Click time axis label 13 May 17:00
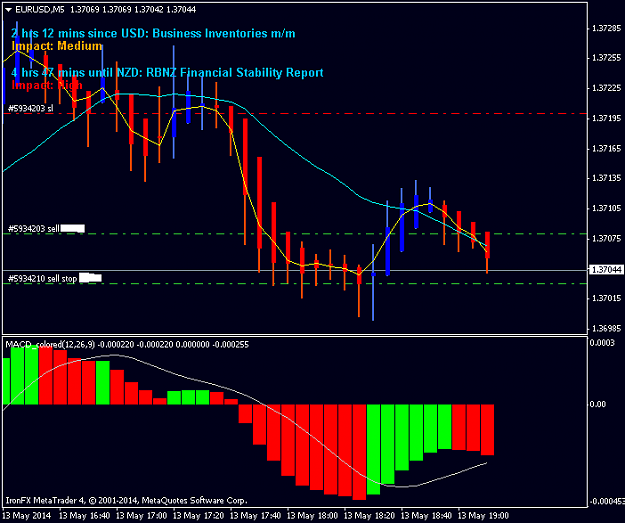The image size is (625, 523). point(142,516)
